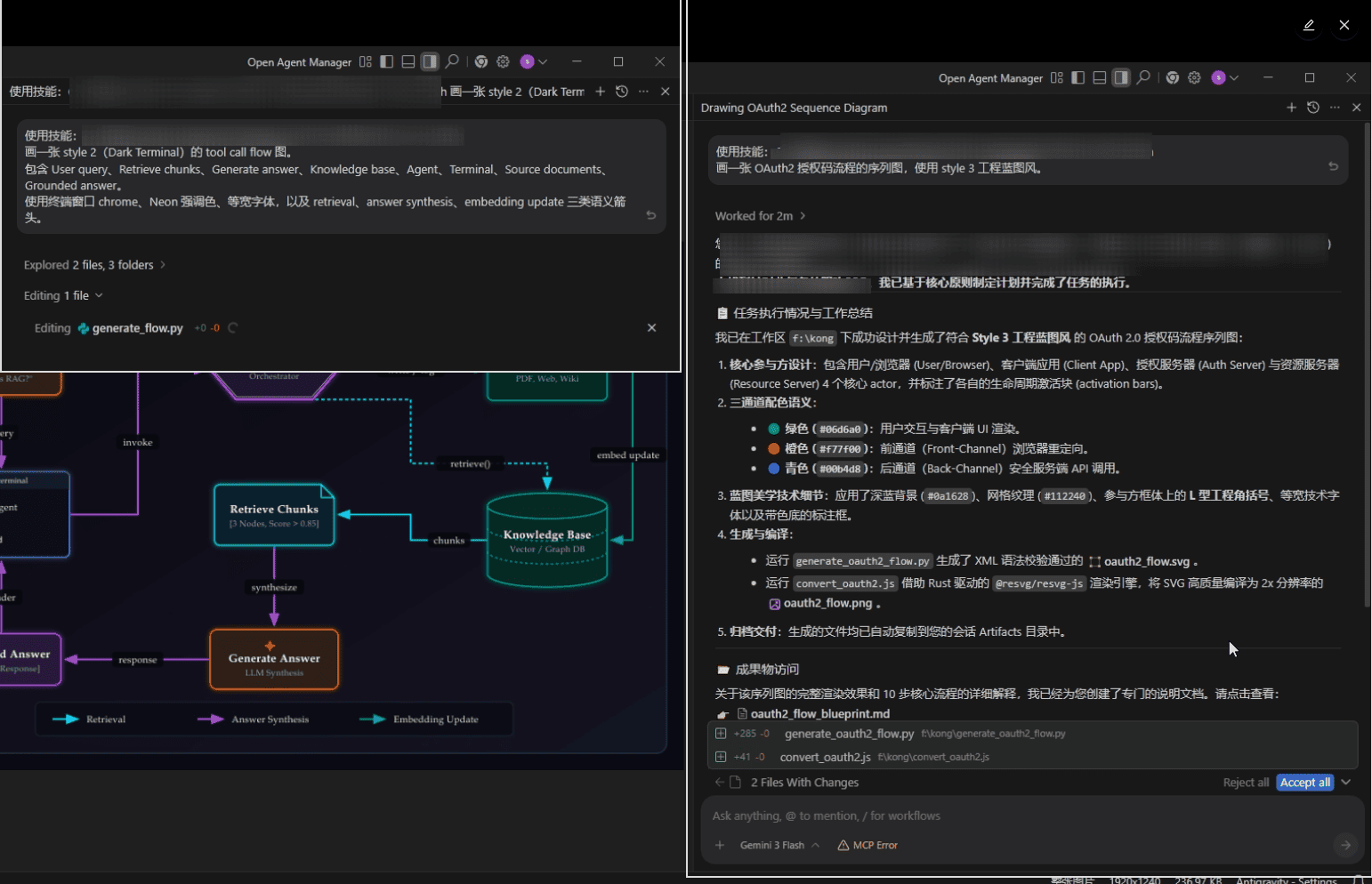
Task: Open chat history in OAuth2 panel
Action: (x=1313, y=108)
